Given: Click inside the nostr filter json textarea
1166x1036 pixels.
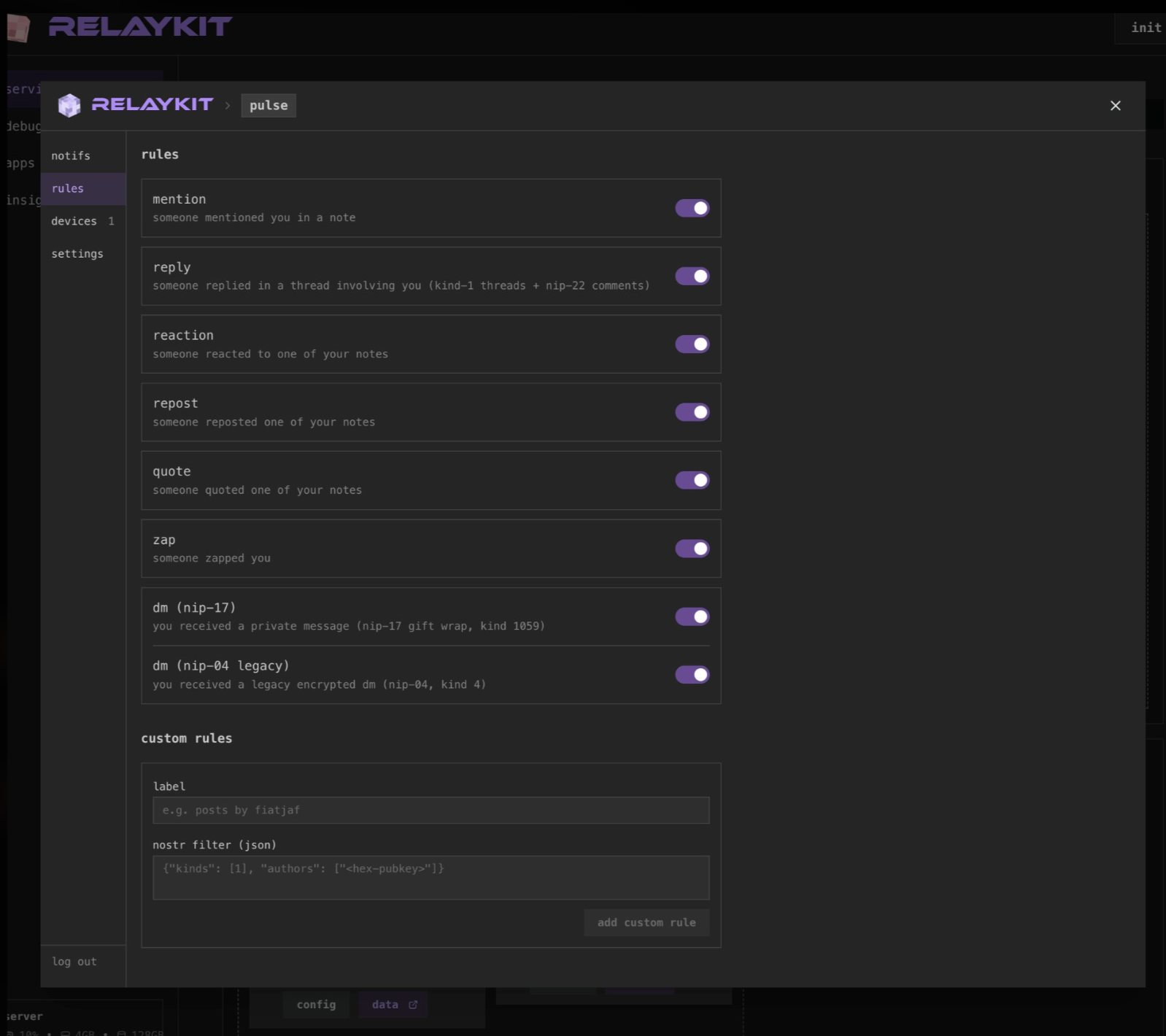Looking at the screenshot, I should click(431, 878).
